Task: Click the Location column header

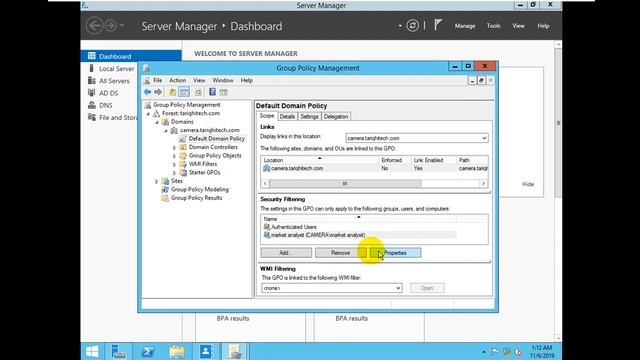Action: (x=320, y=160)
